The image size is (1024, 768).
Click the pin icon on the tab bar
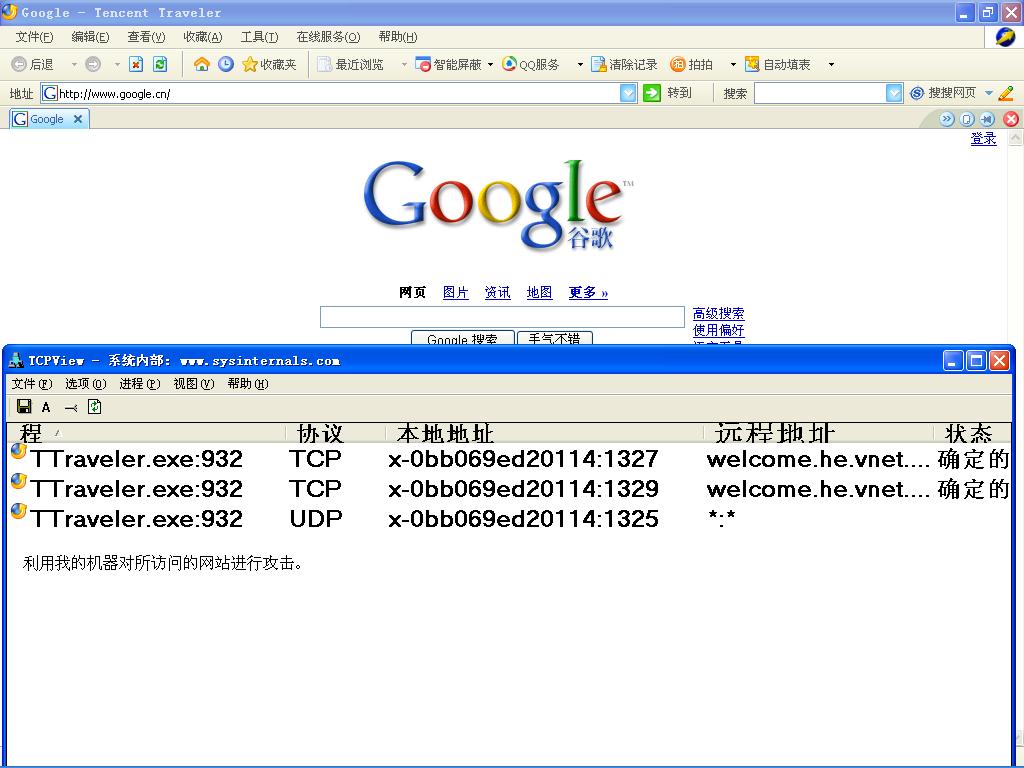987,119
